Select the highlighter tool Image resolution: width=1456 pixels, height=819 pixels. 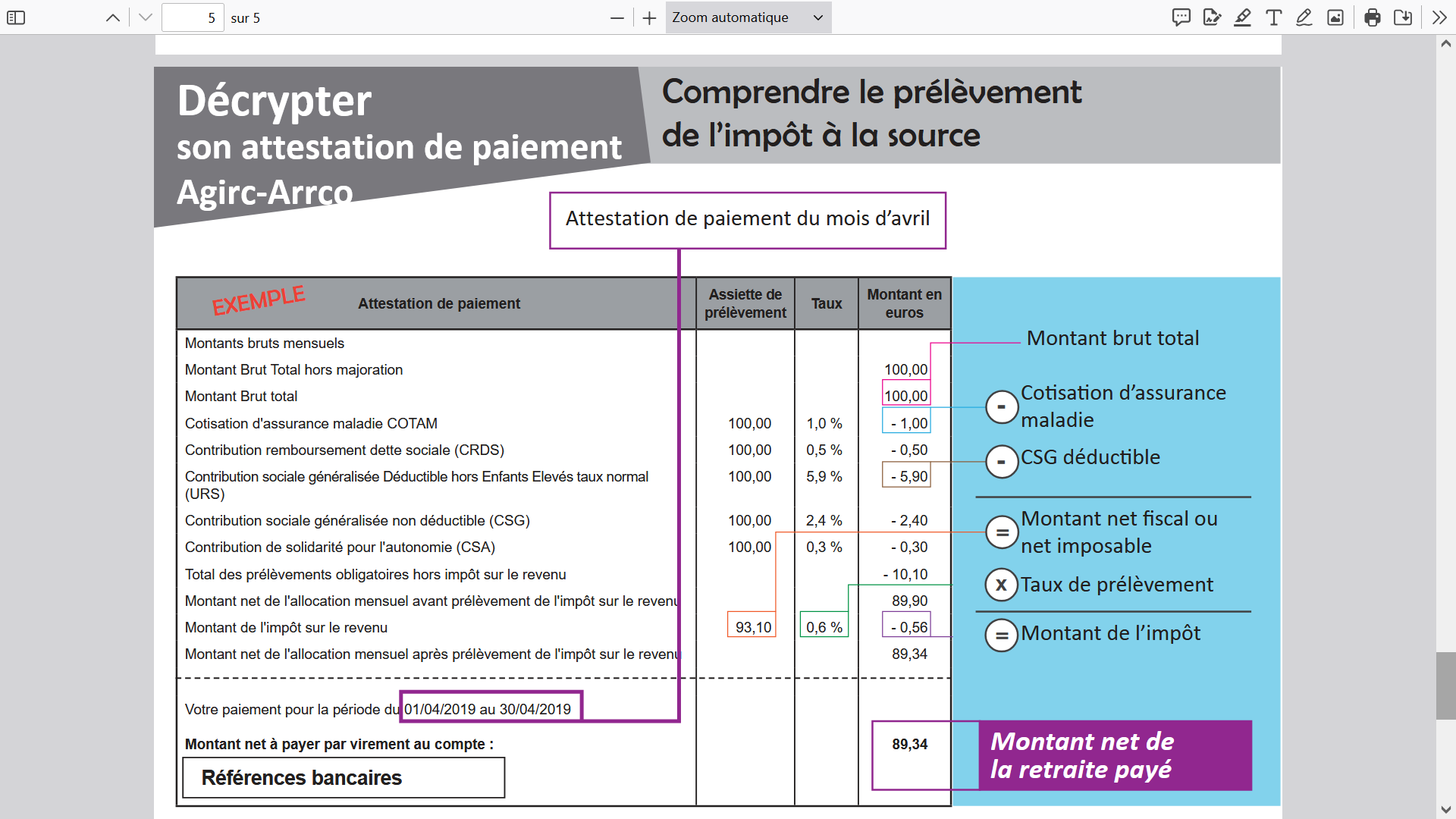(1242, 17)
